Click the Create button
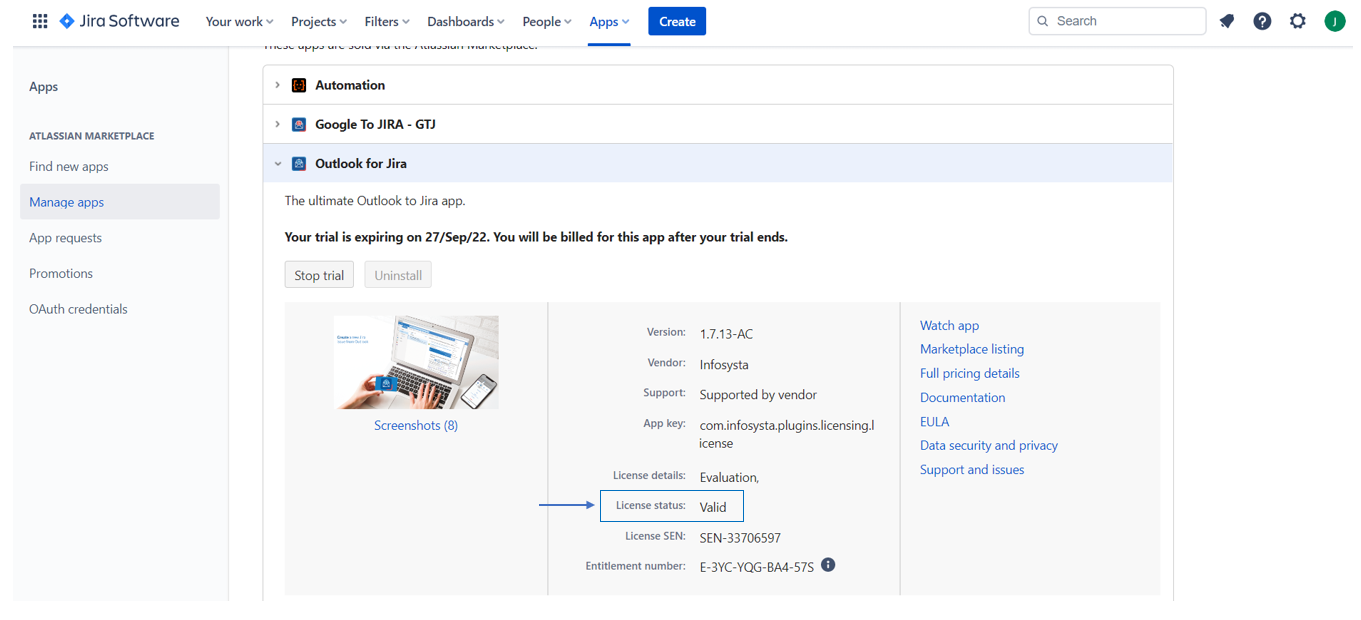Screen dimensions: 1361x620 pyautogui.click(x=677, y=21)
